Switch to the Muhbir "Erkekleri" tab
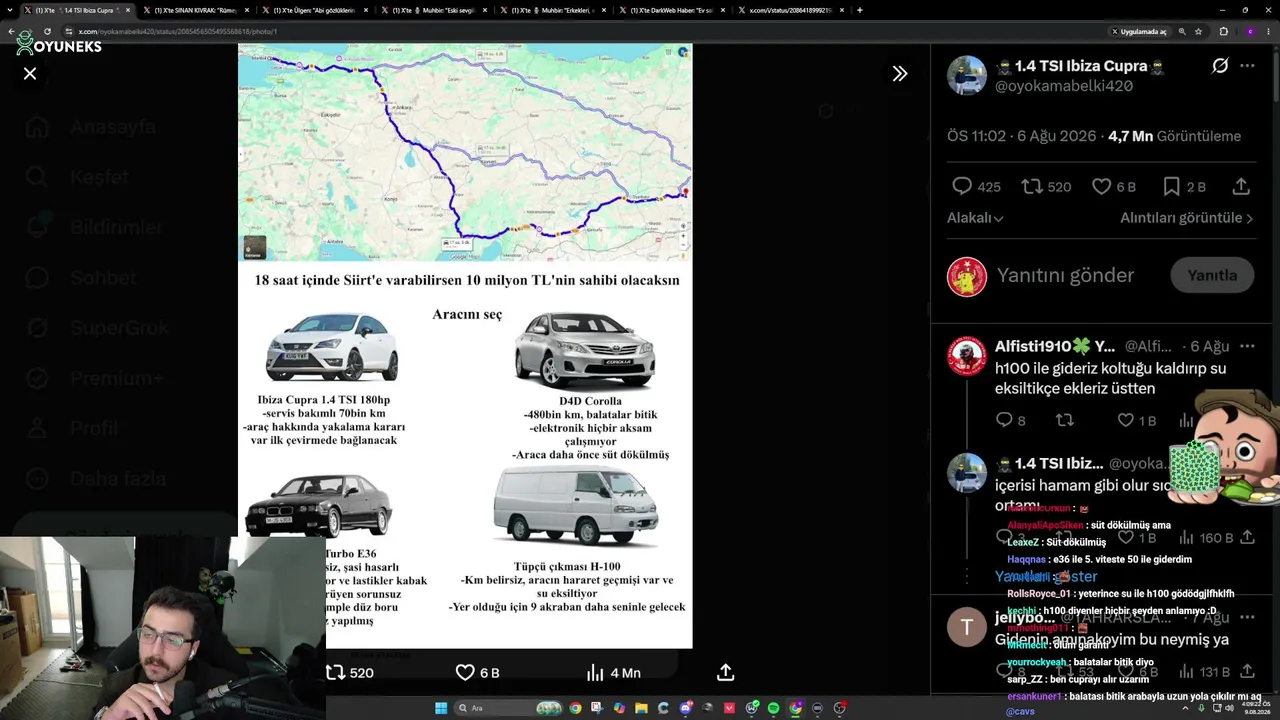 pyautogui.click(x=553, y=10)
